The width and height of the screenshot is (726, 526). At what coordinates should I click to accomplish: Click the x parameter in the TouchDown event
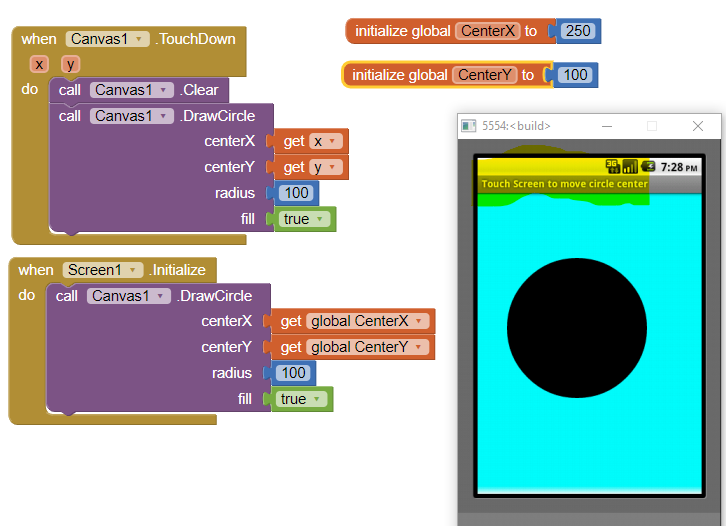point(39,64)
